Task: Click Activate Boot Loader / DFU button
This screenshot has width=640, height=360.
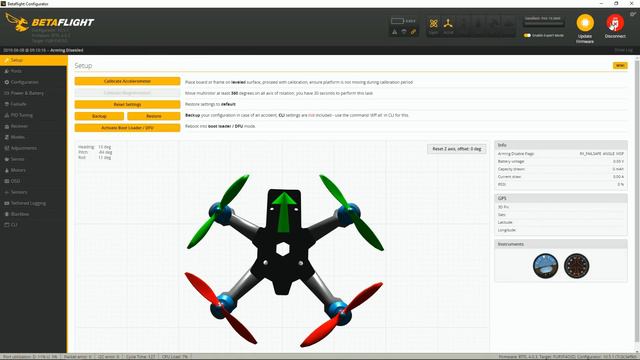Action: (x=127, y=128)
